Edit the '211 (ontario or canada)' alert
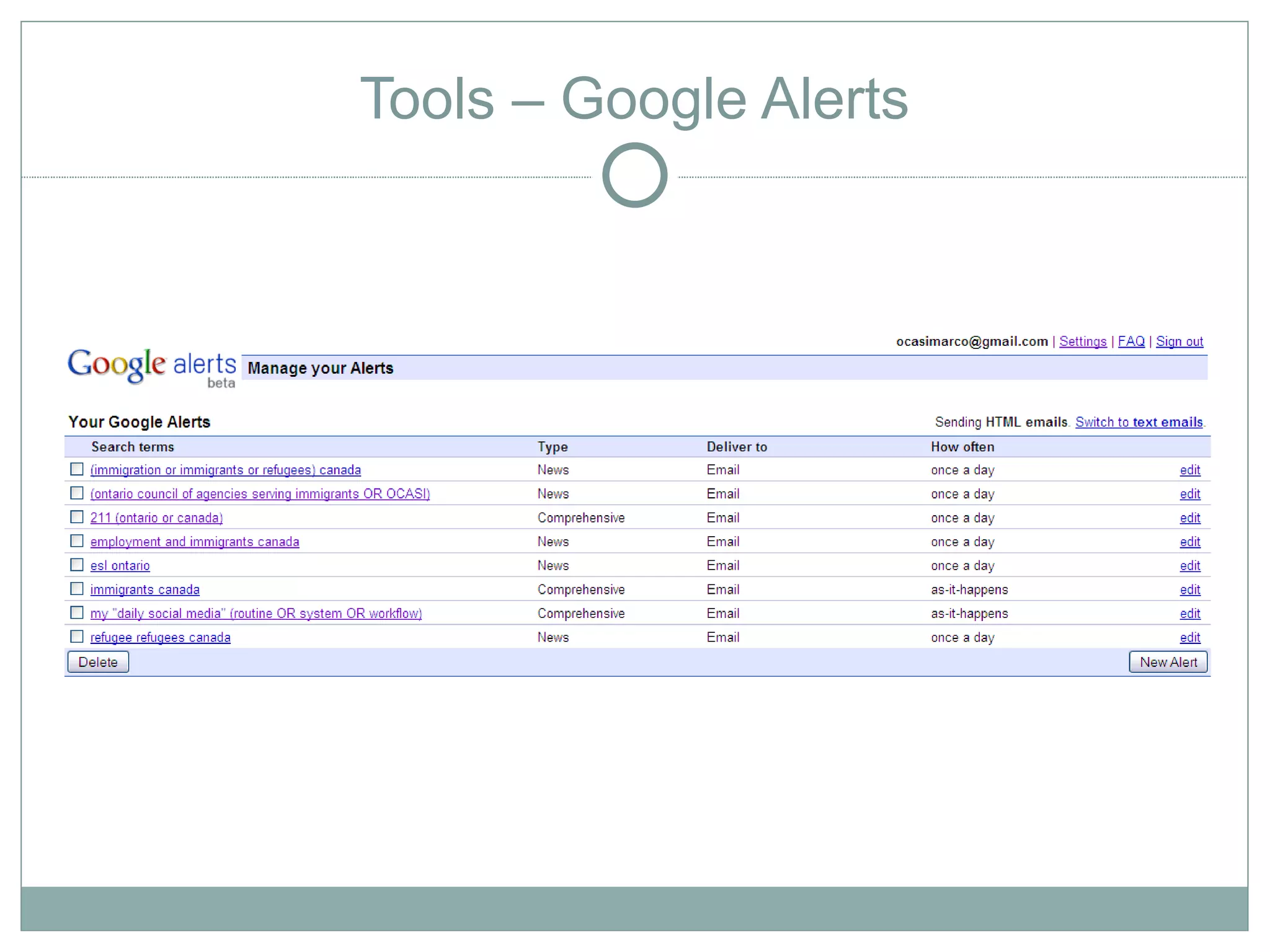Image resolution: width=1270 pixels, height=952 pixels. (1190, 518)
